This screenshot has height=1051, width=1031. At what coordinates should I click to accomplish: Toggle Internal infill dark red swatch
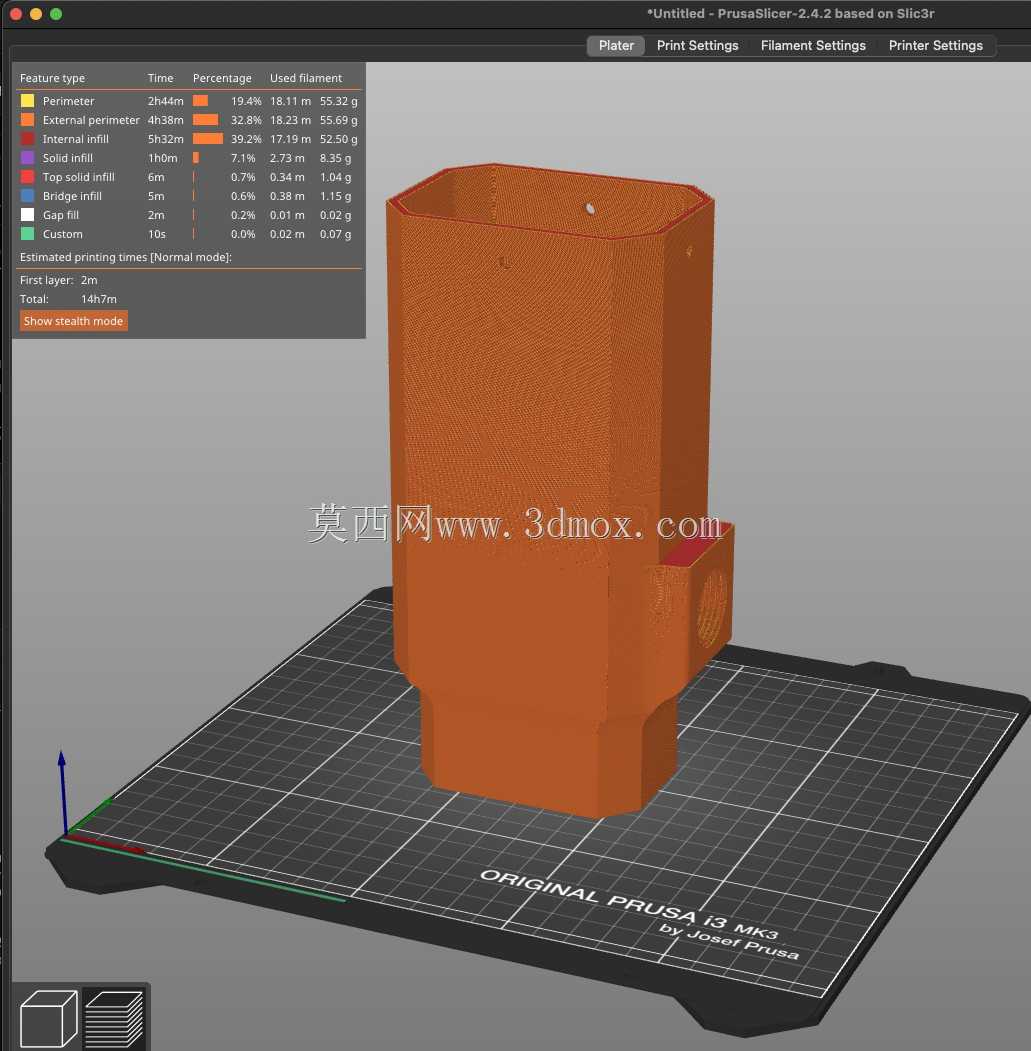click(27, 139)
